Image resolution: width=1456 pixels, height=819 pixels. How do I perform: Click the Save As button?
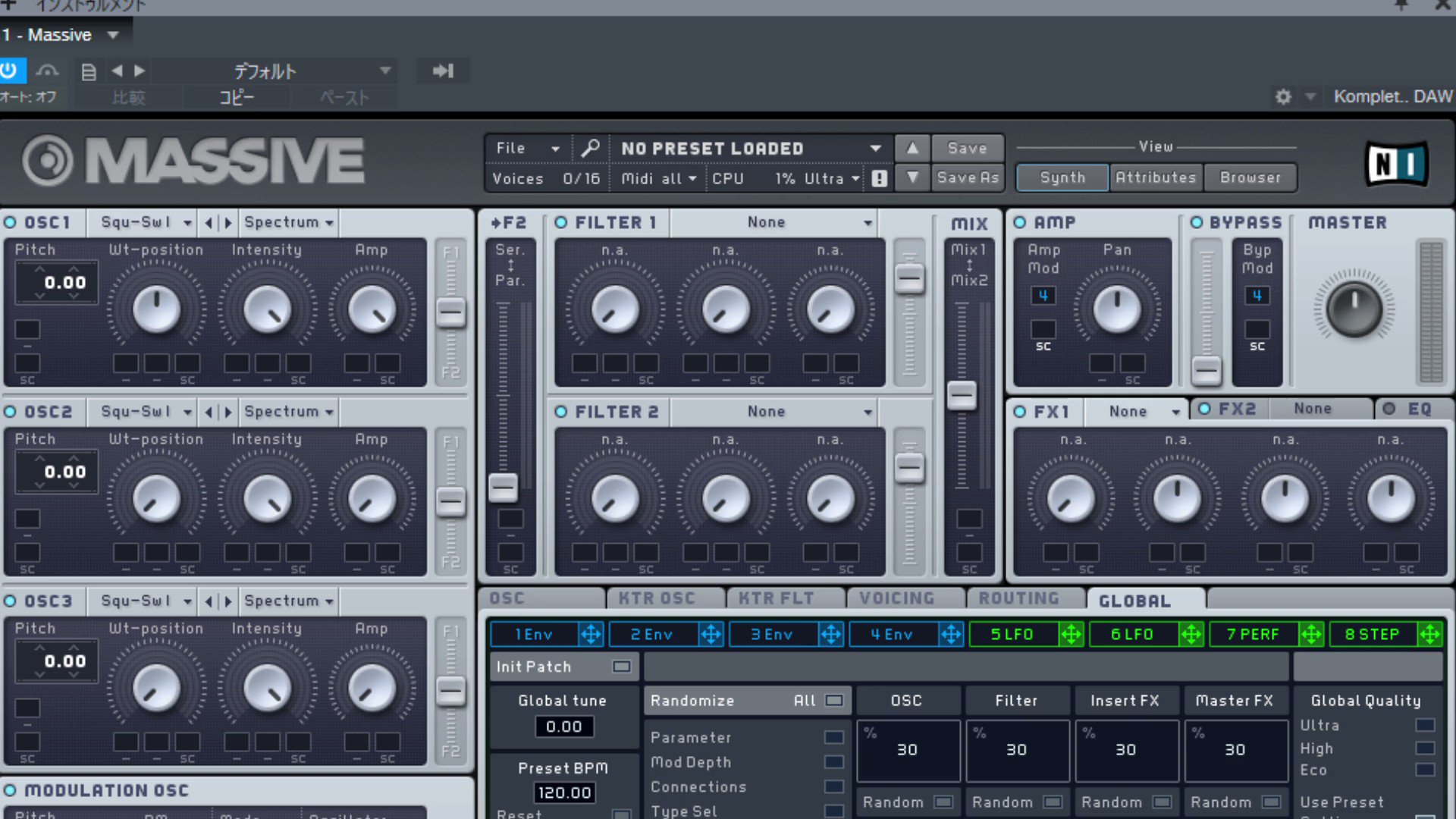tap(968, 178)
